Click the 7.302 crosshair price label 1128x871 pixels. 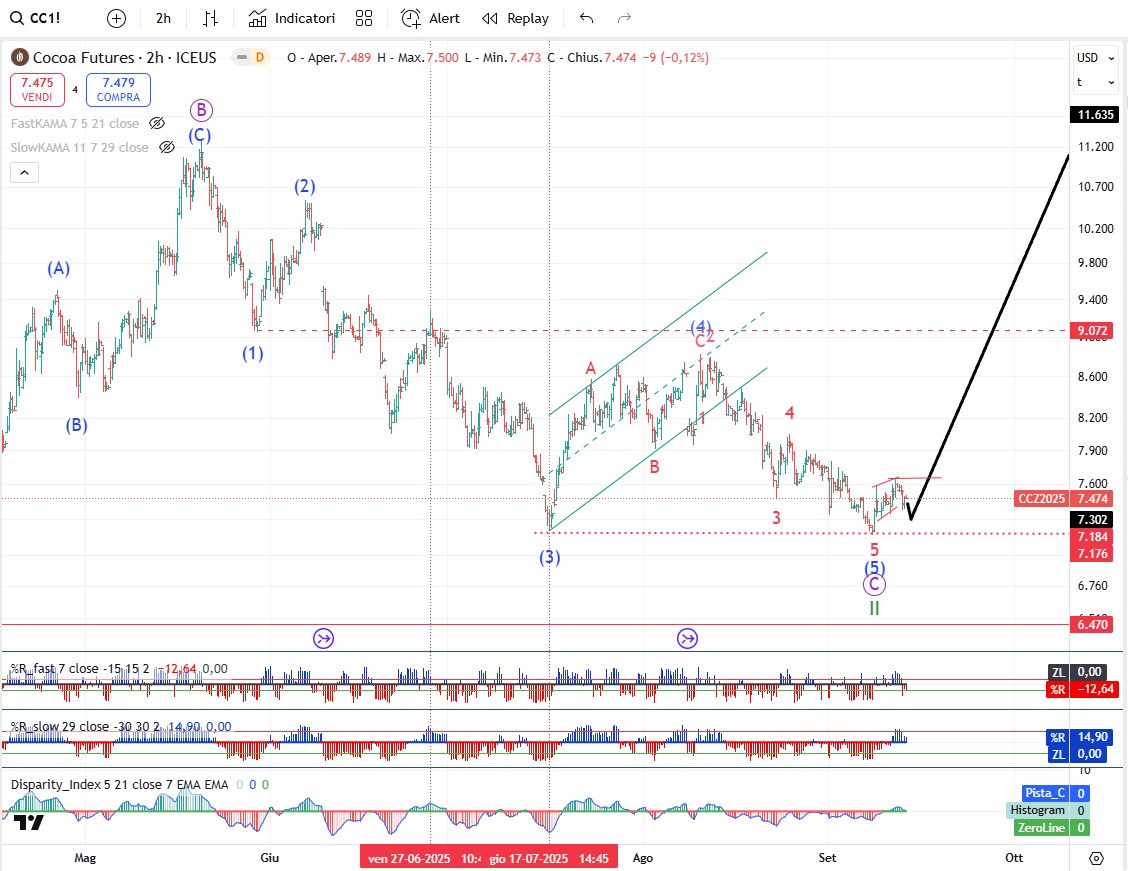[x=1092, y=519]
